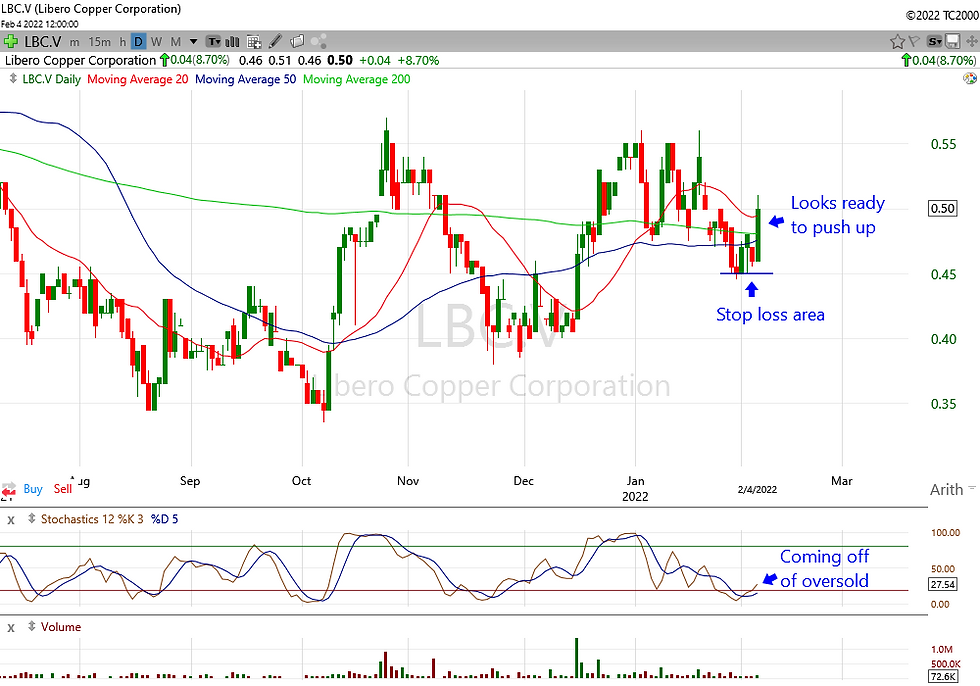The image size is (980, 686).
Task: Click the Stochastics pane reorder handle
Action: pyautogui.click(x=31, y=519)
